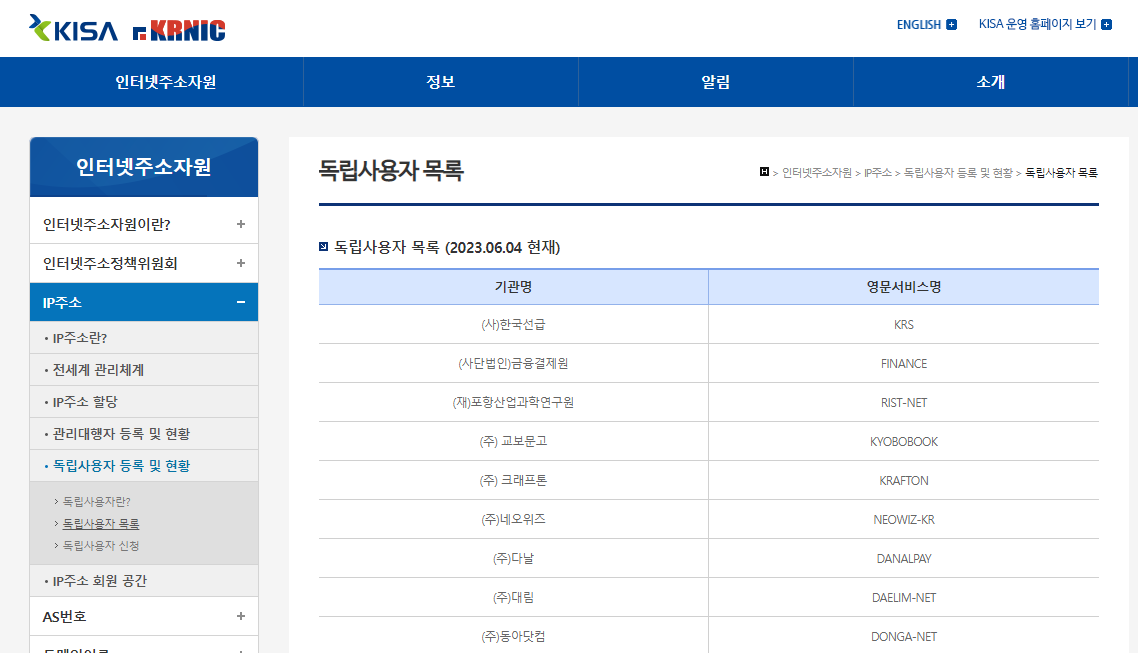The height and width of the screenshot is (653, 1138).
Task: Select the KRS table cell
Action: point(904,324)
